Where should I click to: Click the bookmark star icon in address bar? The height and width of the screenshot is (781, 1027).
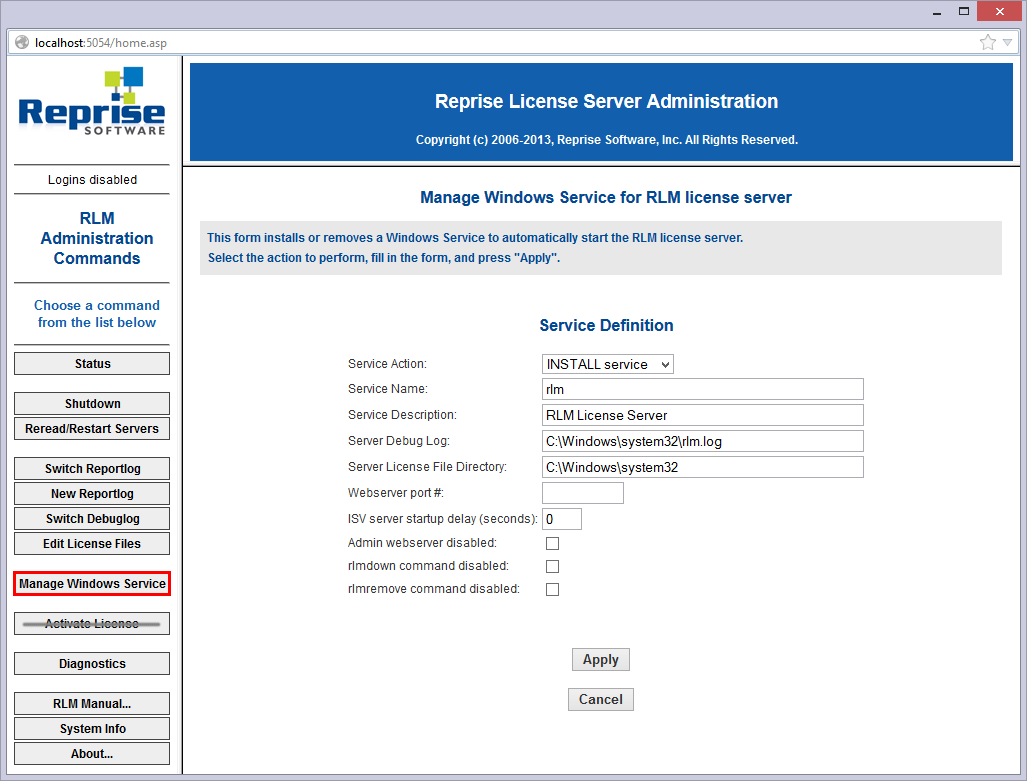(988, 42)
